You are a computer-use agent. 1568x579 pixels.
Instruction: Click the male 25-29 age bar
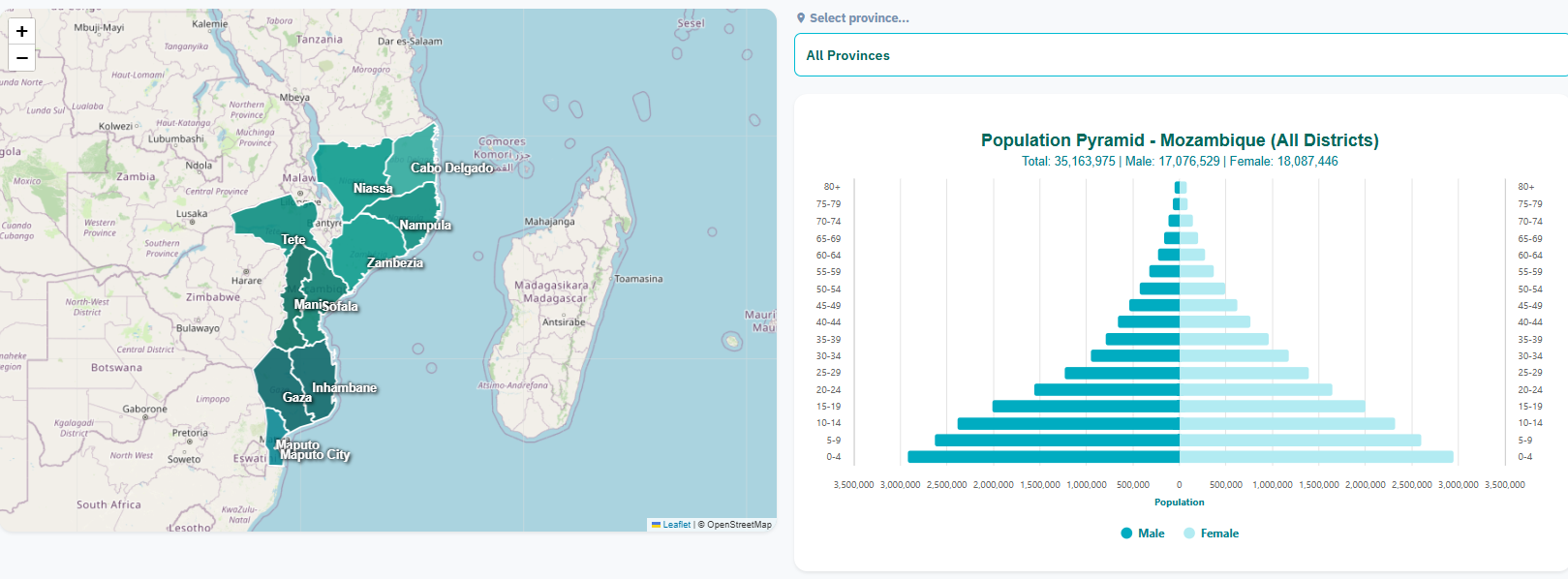[1122, 373]
